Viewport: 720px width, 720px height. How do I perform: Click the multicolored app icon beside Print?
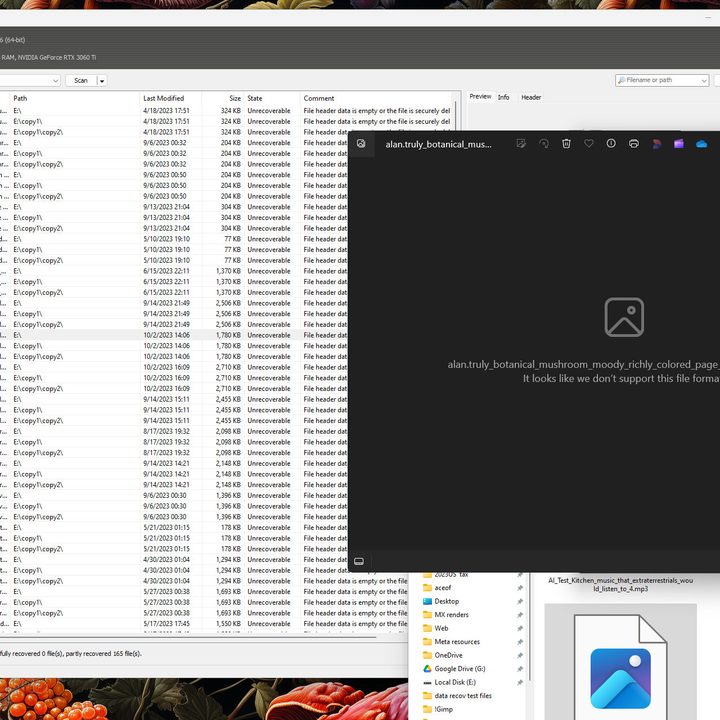click(x=657, y=144)
